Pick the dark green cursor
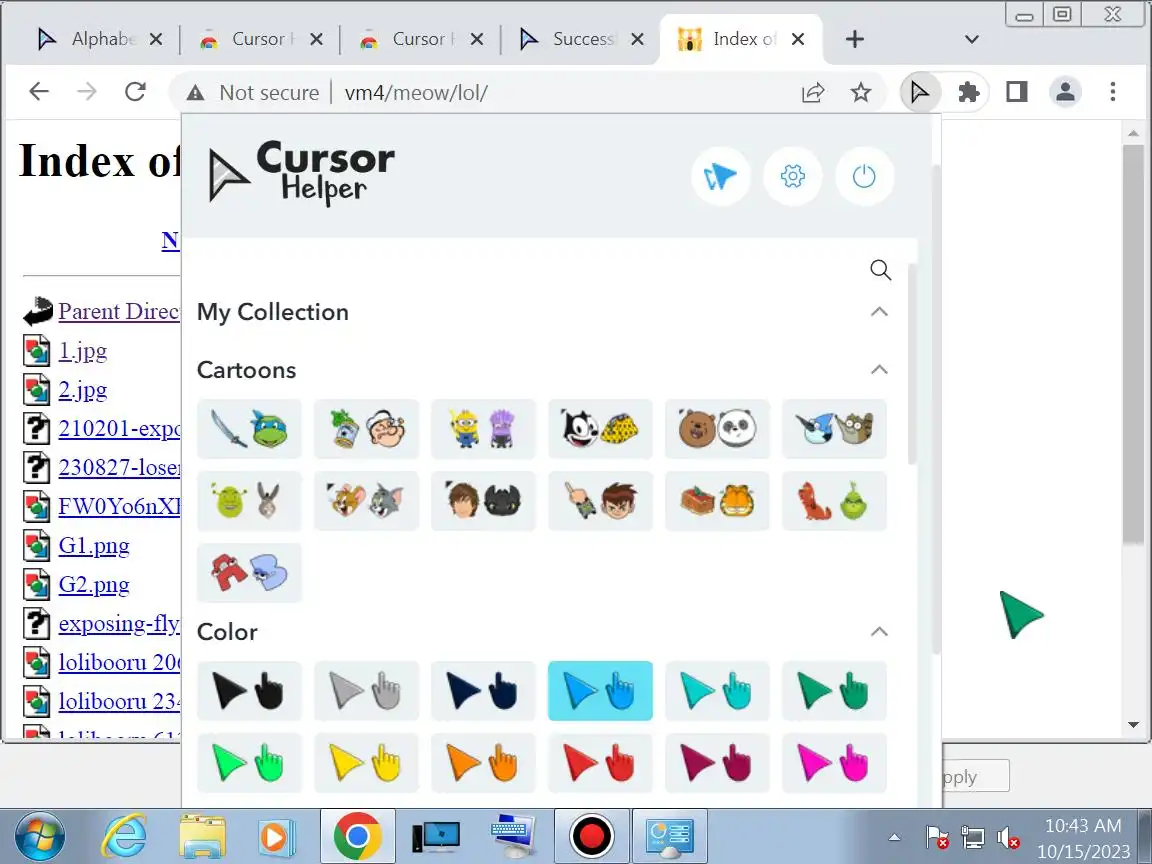 click(x=834, y=691)
